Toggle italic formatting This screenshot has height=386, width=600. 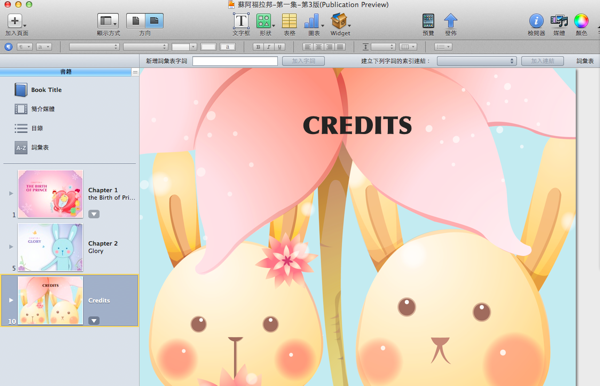point(269,47)
